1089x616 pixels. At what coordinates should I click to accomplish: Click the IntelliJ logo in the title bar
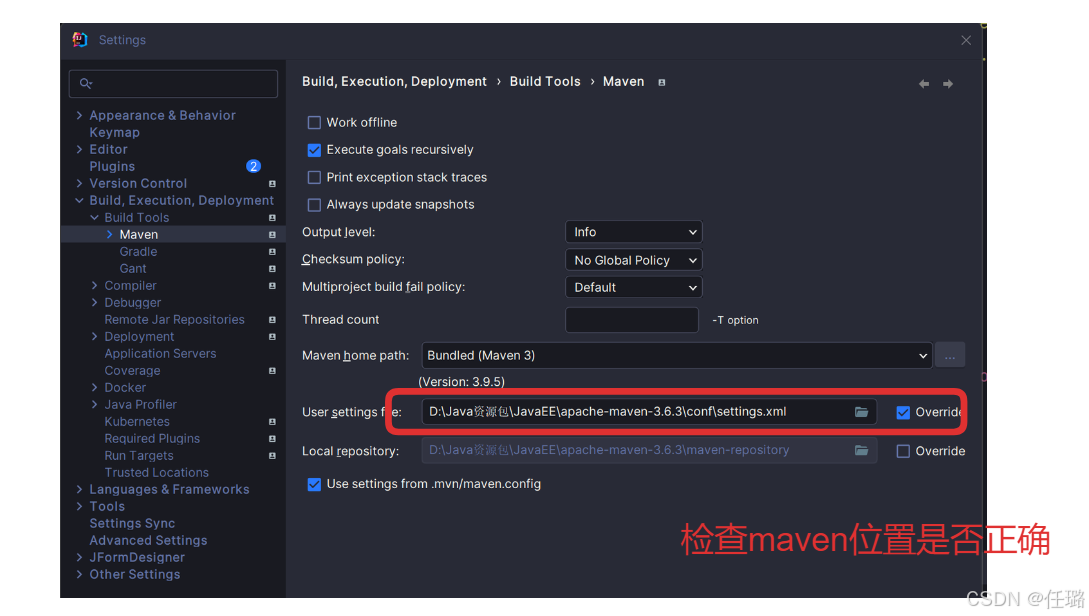(x=80, y=40)
